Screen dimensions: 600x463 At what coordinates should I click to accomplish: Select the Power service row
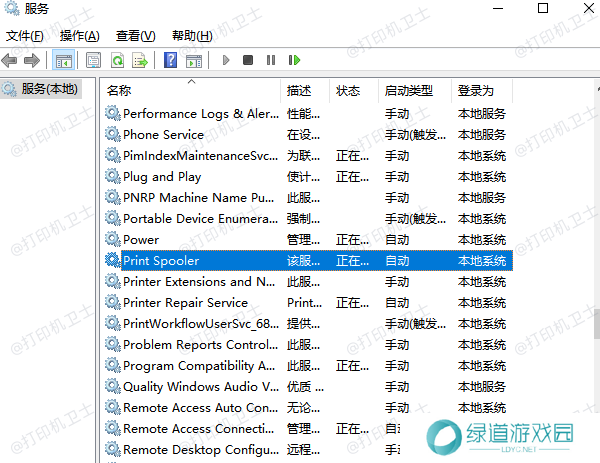point(308,240)
